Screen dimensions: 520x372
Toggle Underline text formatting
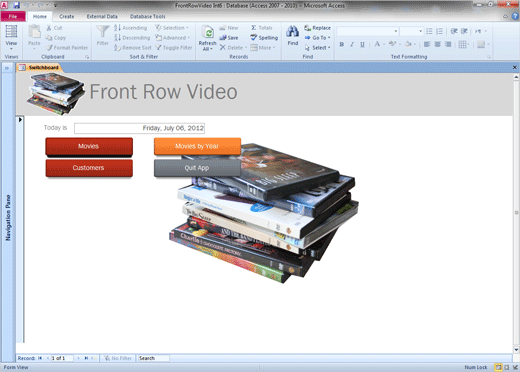tap(362, 44)
